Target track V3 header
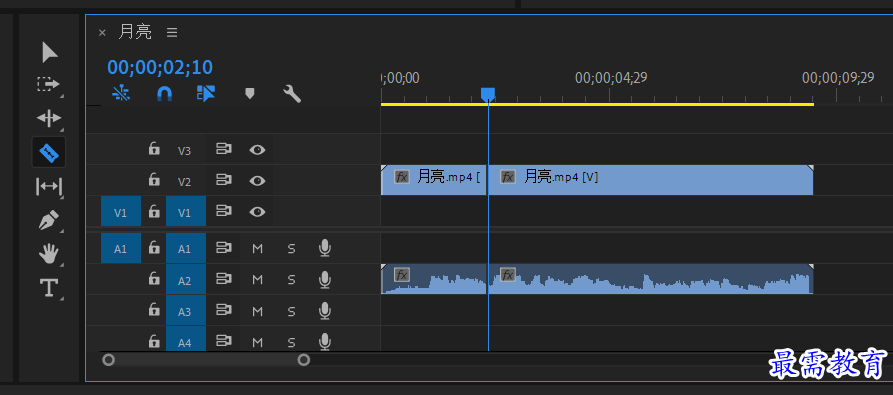The height and width of the screenshot is (395, 893). (185, 150)
